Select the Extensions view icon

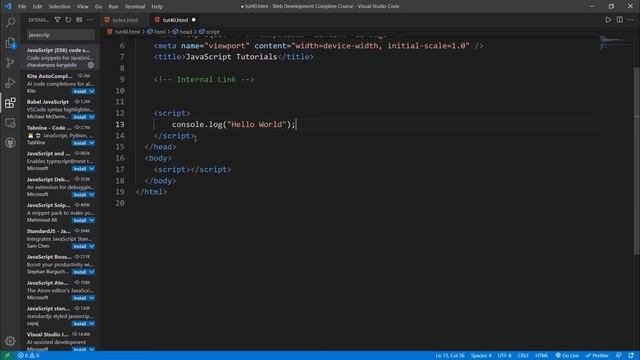click(10, 102)
